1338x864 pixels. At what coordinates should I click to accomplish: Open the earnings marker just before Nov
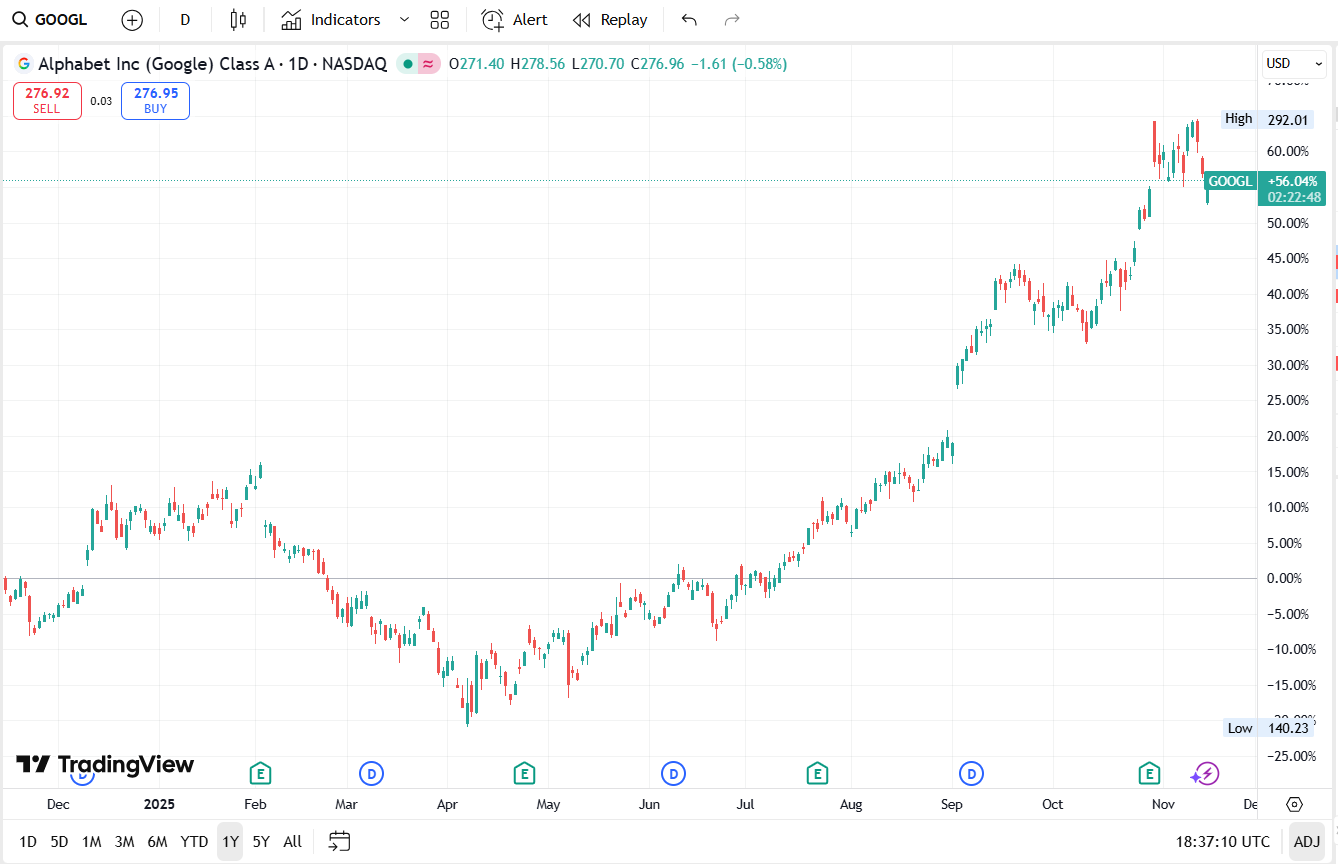(1149, 773)
